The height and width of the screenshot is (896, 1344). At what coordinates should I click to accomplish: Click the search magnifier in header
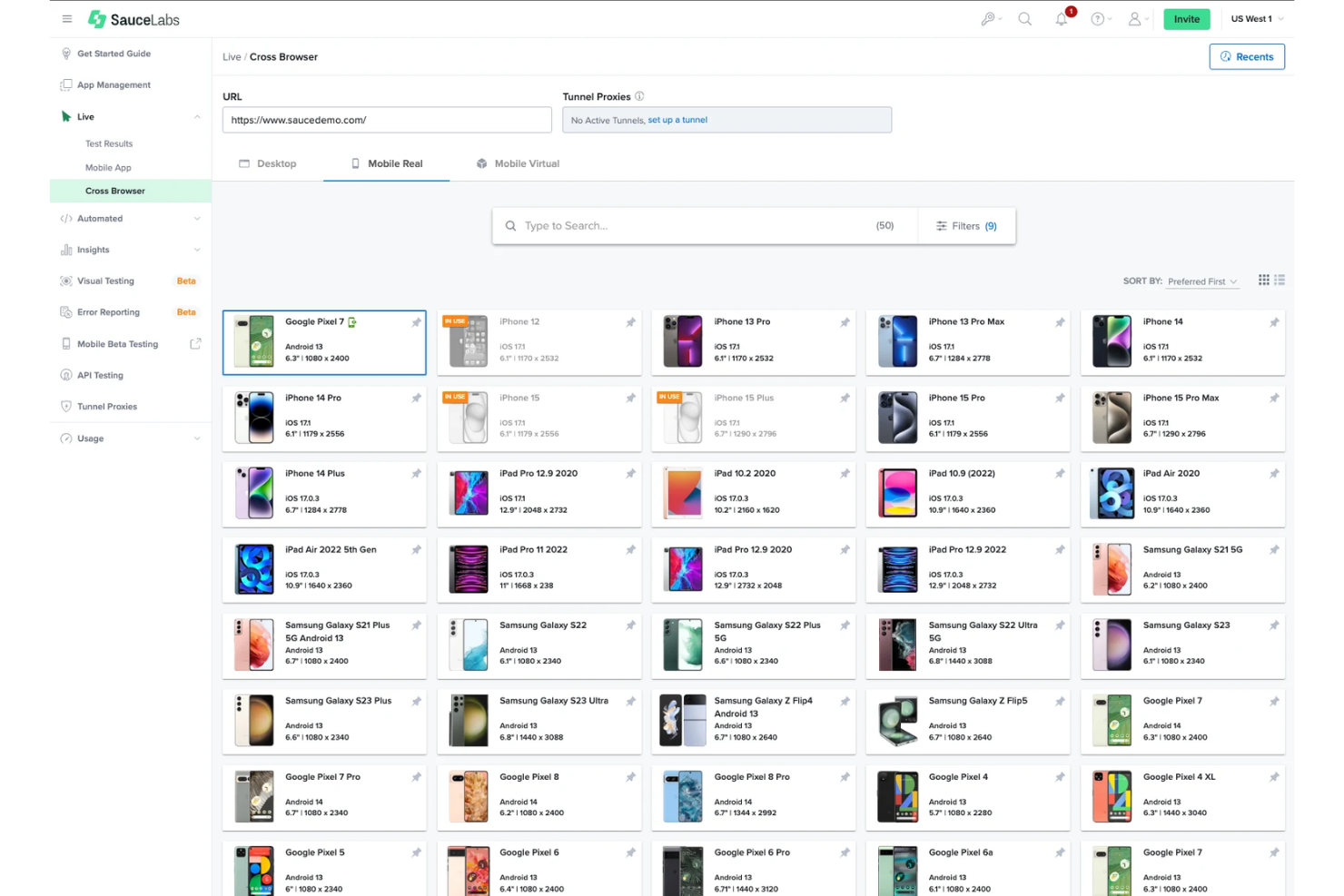(x=1025, y=19)
